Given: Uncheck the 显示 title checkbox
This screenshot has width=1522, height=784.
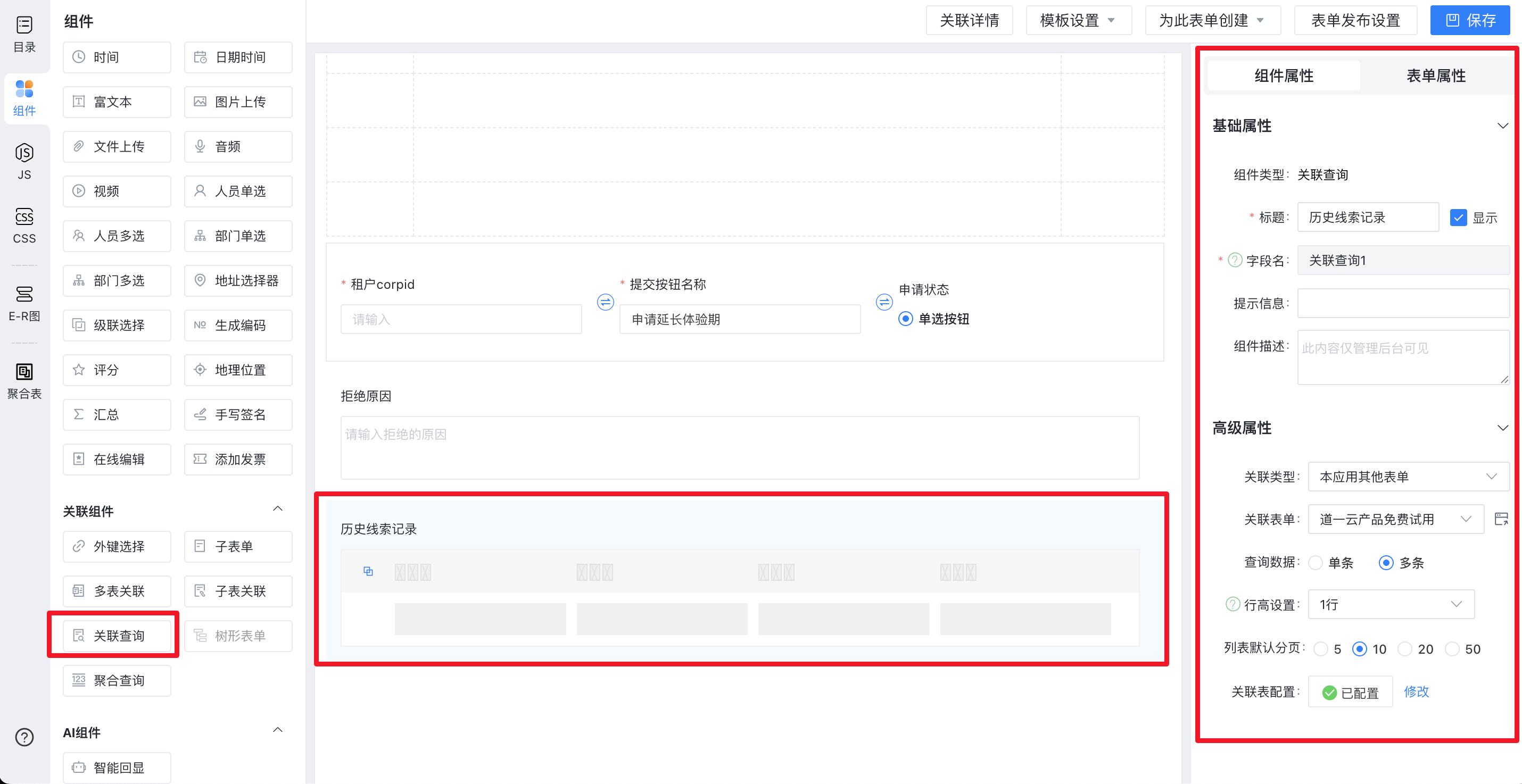Looking at the screenshot, I should [x=1458, y=217].
